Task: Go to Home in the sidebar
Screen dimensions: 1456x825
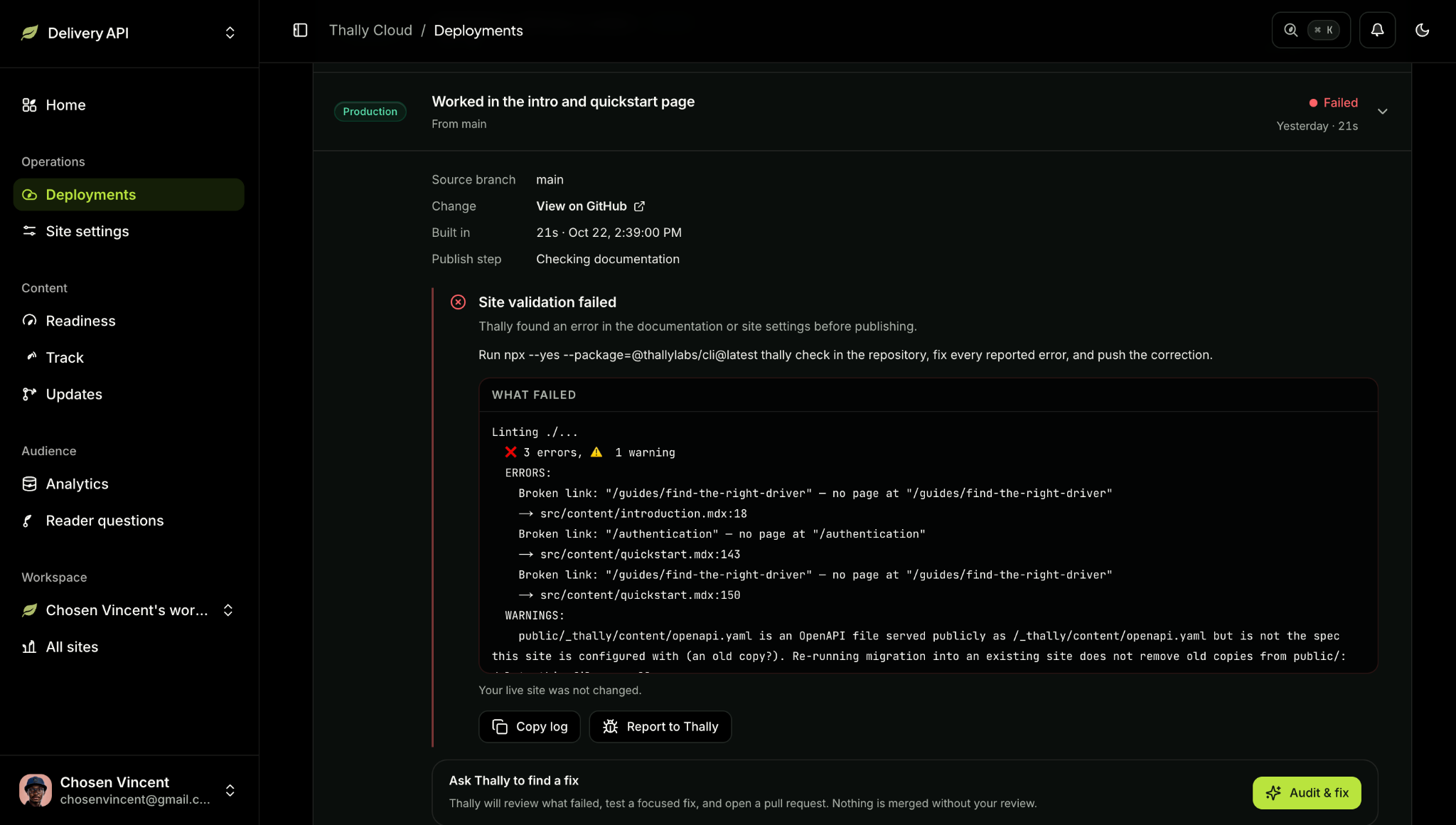Action: [129, 105]
